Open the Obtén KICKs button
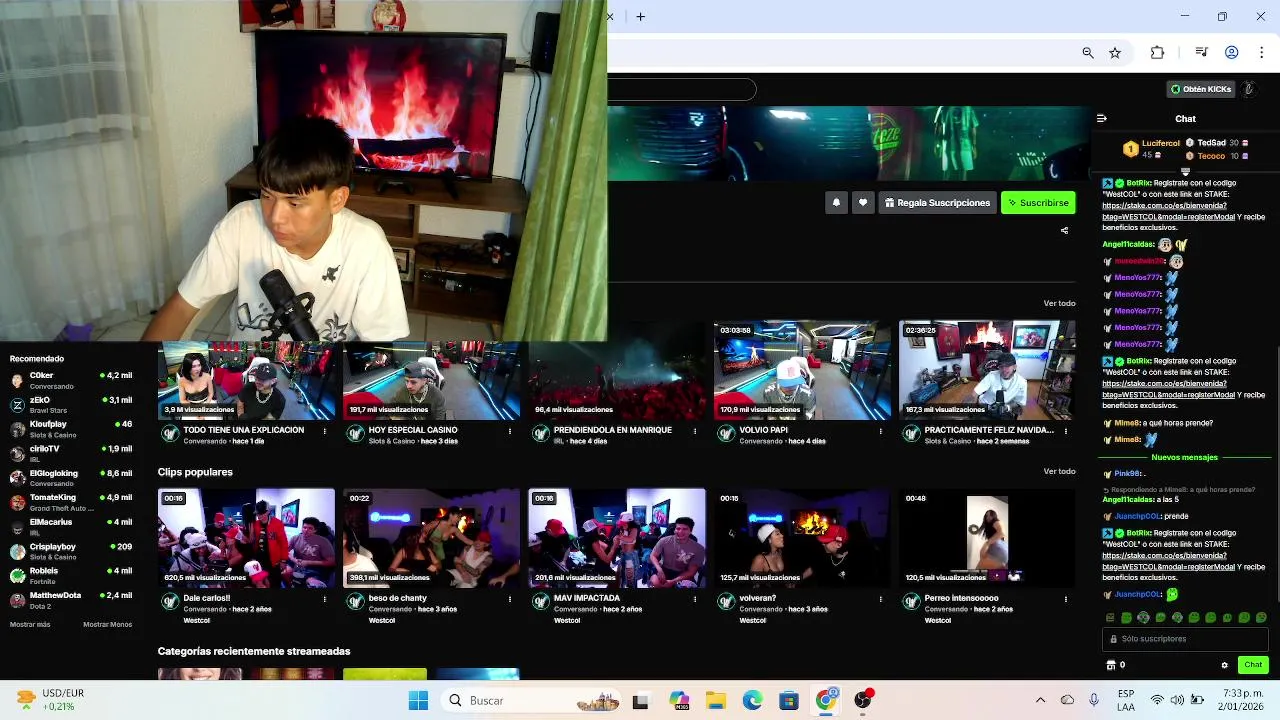 pos(1202,89)
